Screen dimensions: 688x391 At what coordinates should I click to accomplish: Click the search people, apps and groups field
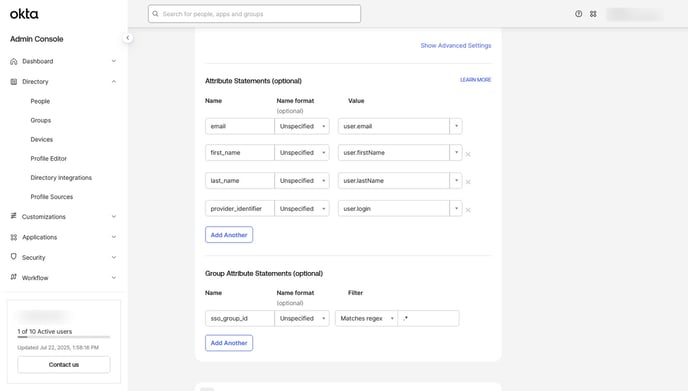pos(254,14)
